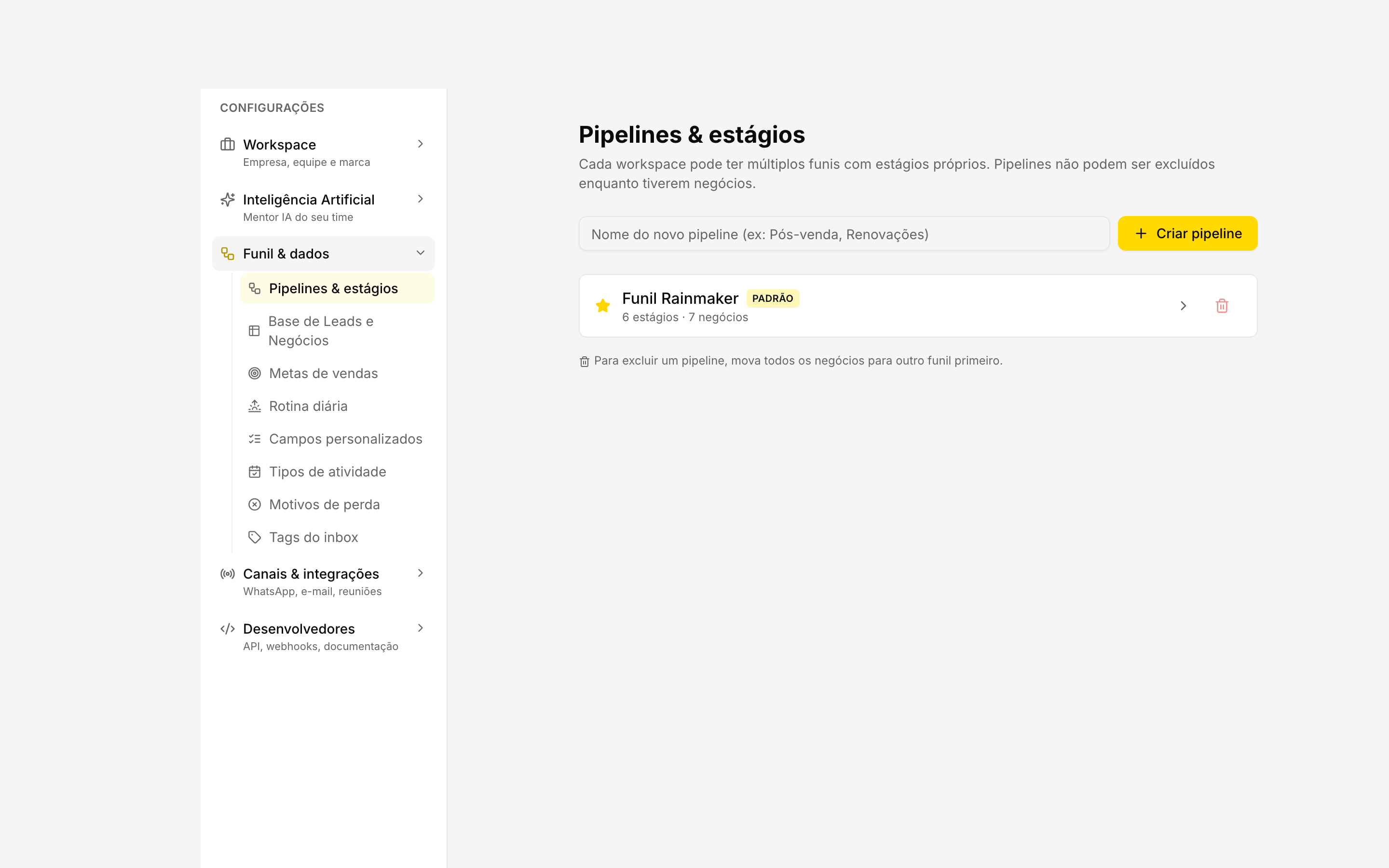Expand the Desenvolvedores section chevron
The image size is (1389, 868).
pyautogui.click(x=420, y=628)
